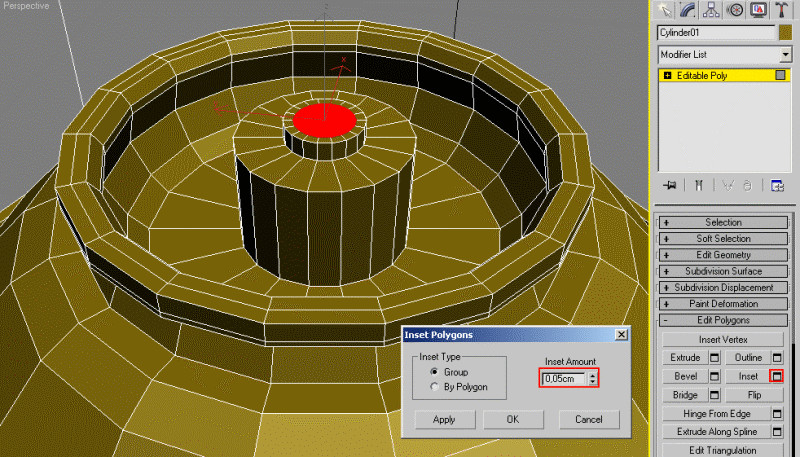
Task: Toggle Editable Poly modifier state square
Action: tap(780, 75)
